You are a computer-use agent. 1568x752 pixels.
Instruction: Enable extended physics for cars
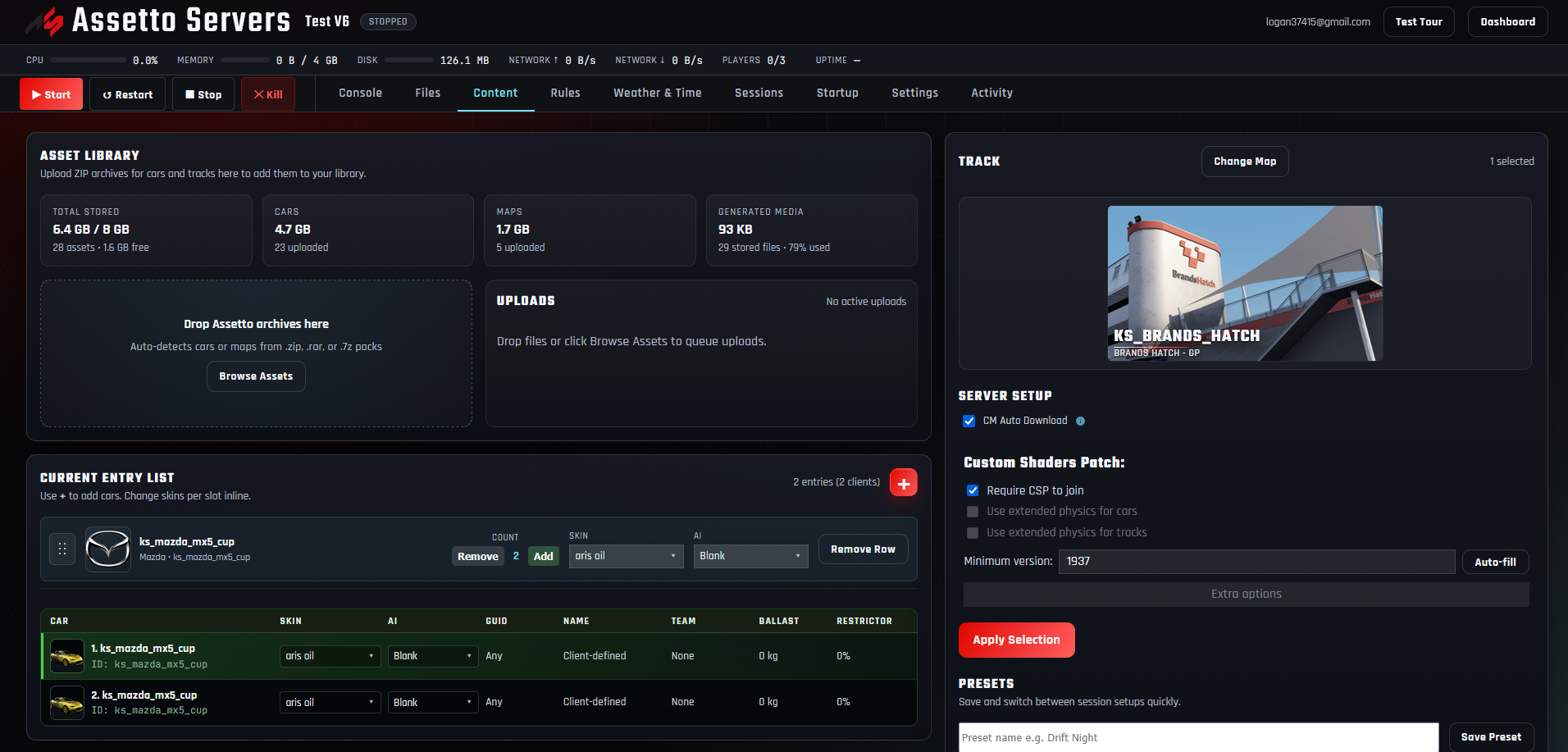[973, 512]
